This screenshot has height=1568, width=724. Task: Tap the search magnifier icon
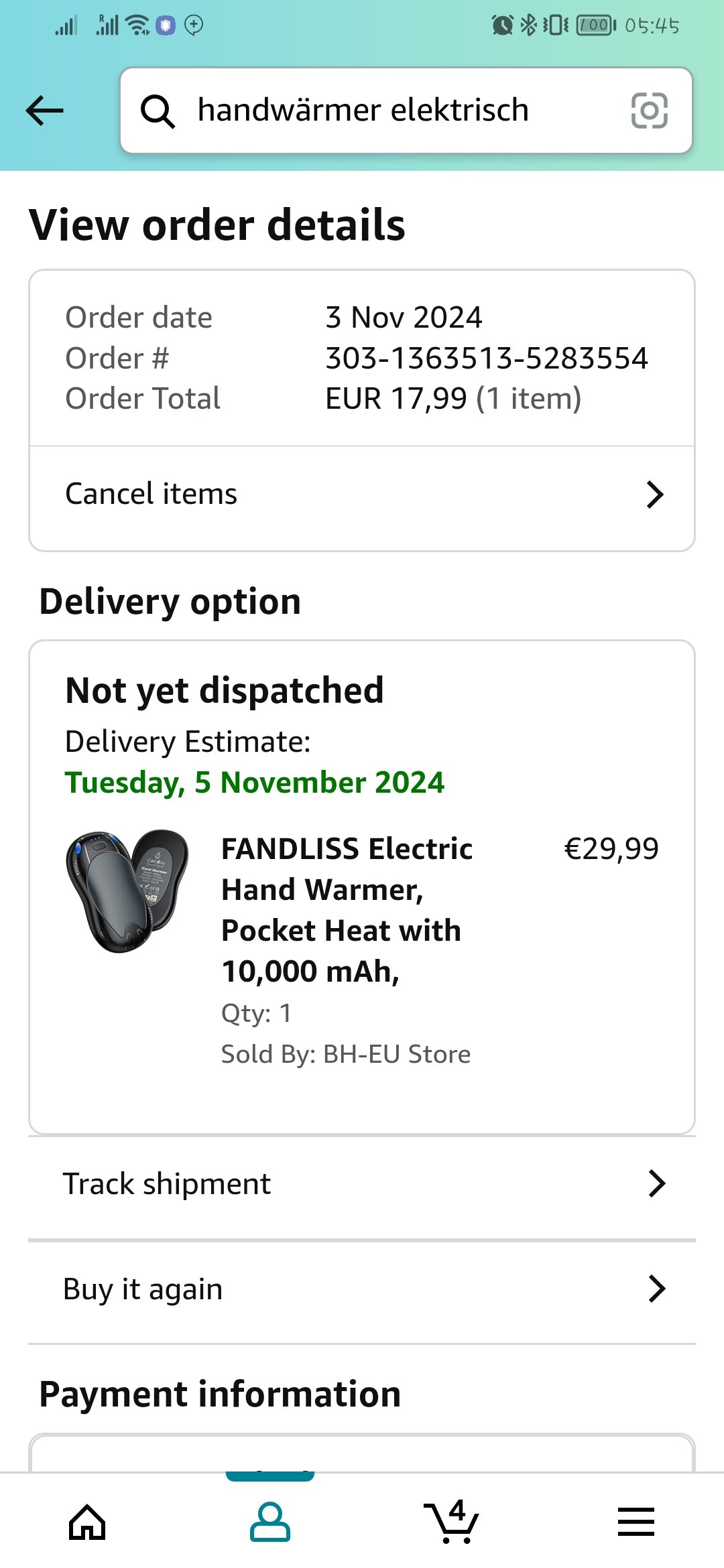[x=158, y=111]
